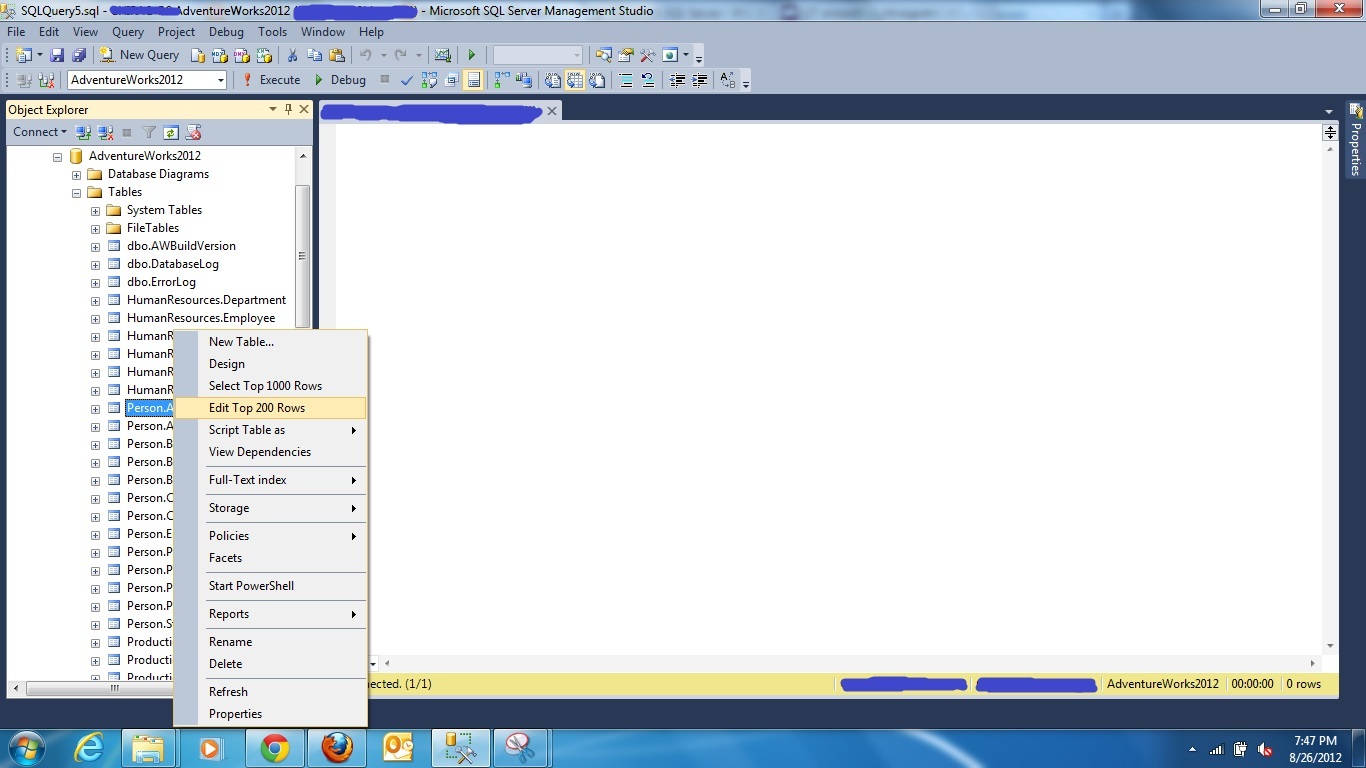This screenshot has width=1366, height=768.
Task: Comment out selected lines using toolbar icon
Action: [x=625, y=80]
